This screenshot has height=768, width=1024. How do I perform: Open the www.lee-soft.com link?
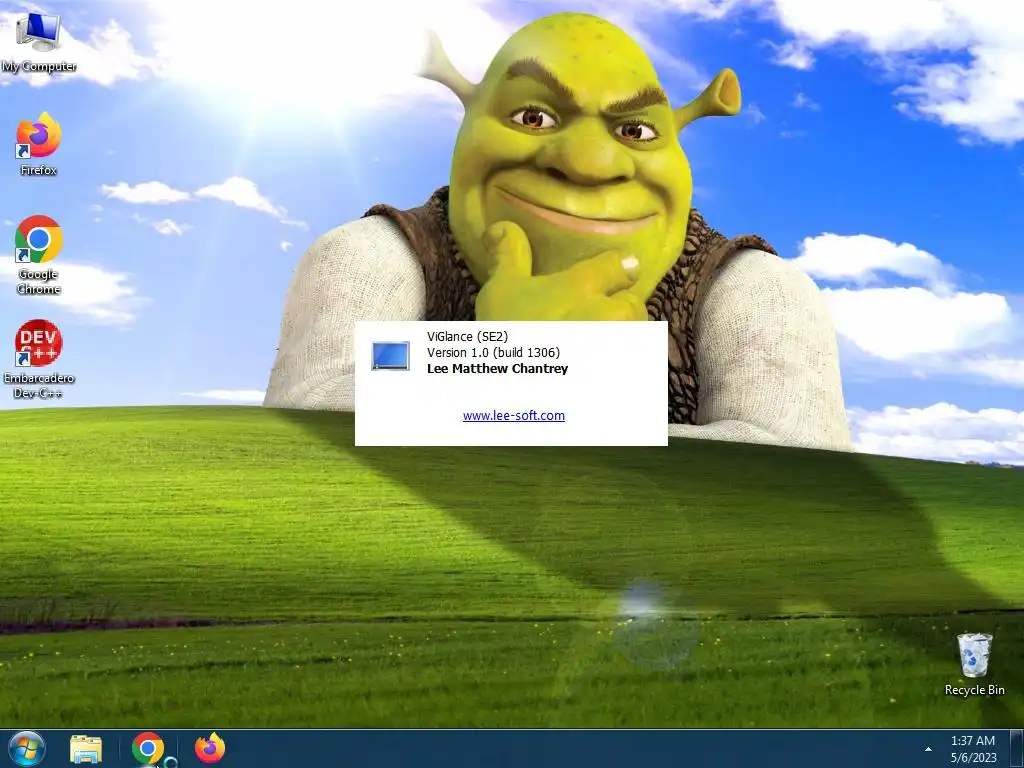point(514,415)
